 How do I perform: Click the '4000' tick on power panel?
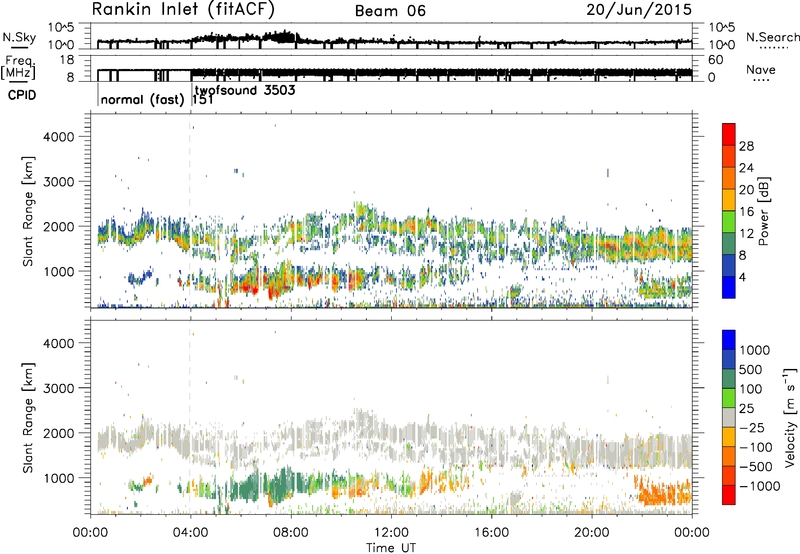point(58,137)
